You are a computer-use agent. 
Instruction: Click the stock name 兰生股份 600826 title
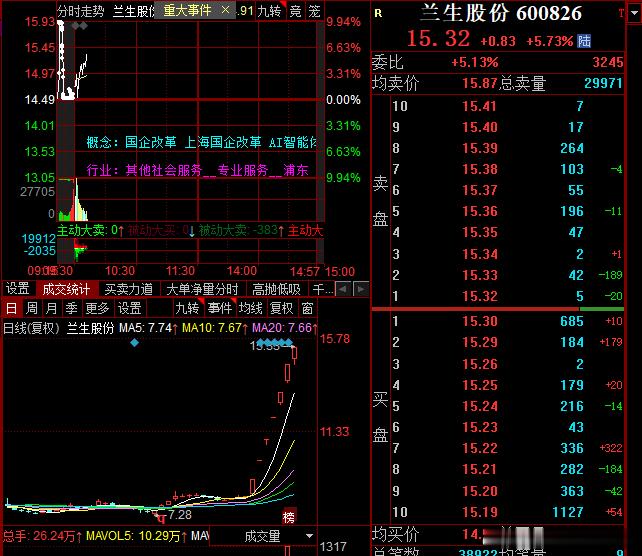(501, 13)
